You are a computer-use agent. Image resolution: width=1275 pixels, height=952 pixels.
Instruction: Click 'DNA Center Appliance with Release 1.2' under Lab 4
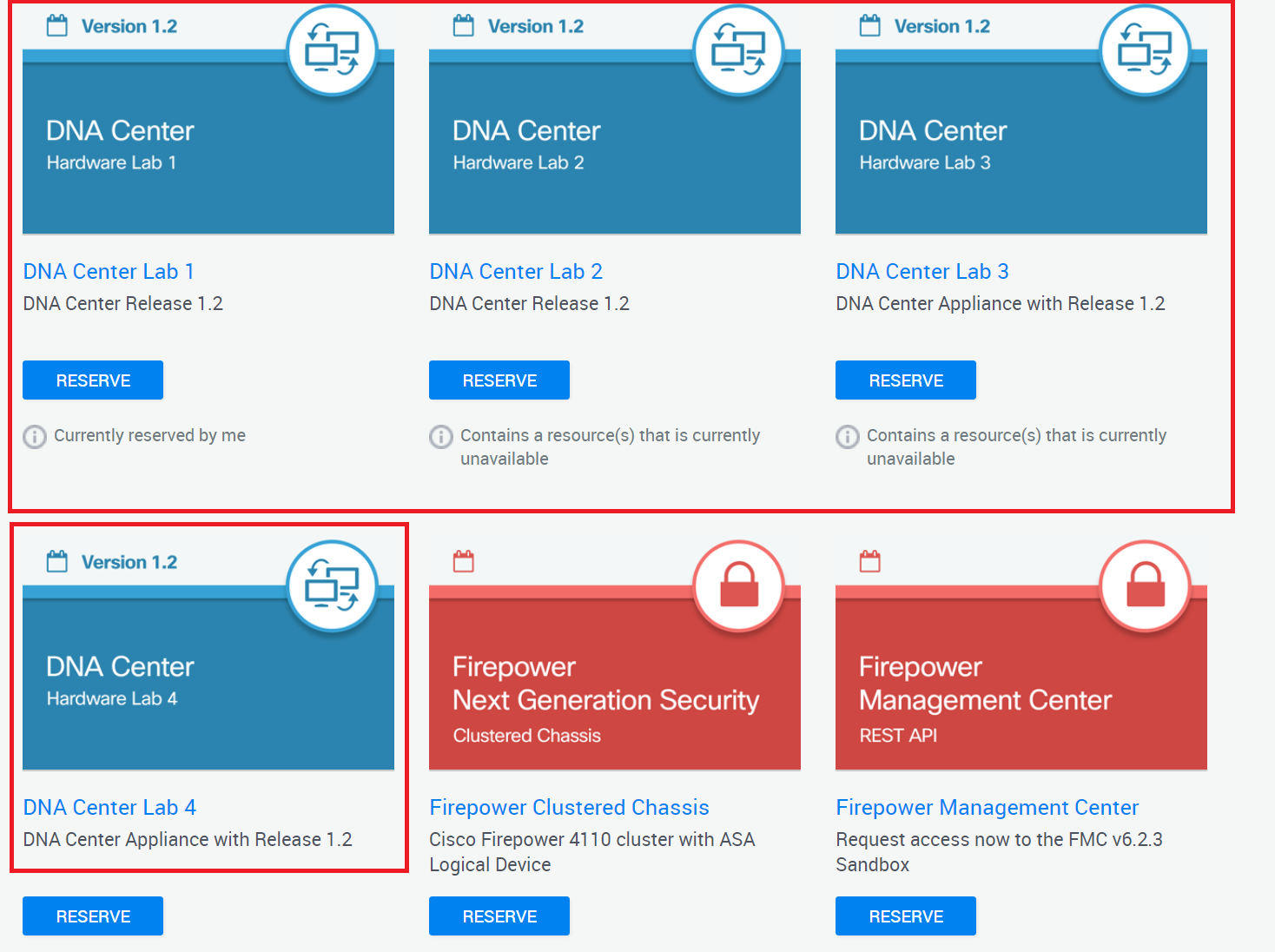pyautogui.click(x=188, y=839)
